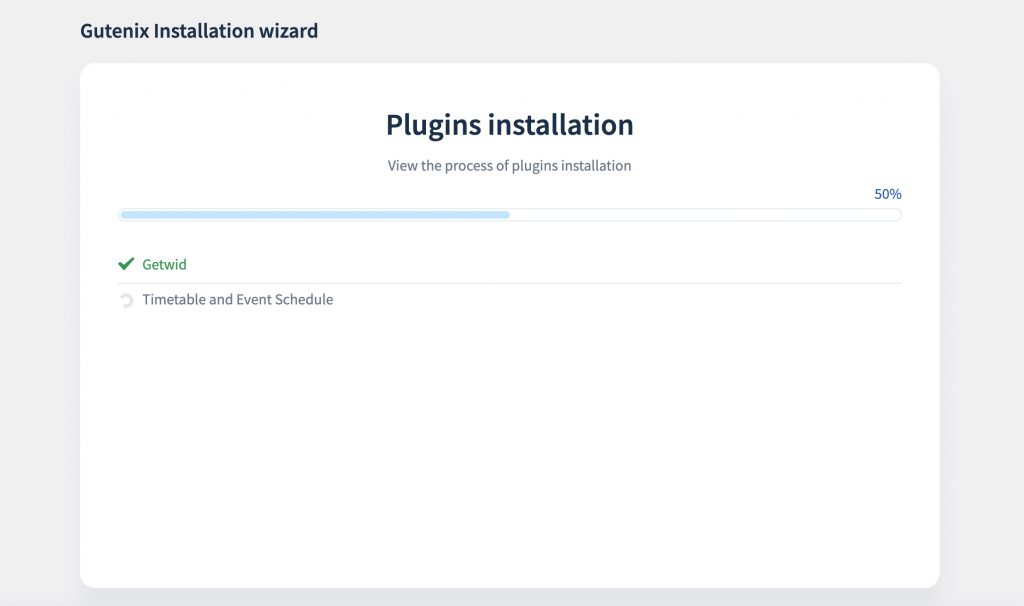The image size is (1024, 606).
Task: Click the green checkmark next to Getwid
Action: click(126, 264)
